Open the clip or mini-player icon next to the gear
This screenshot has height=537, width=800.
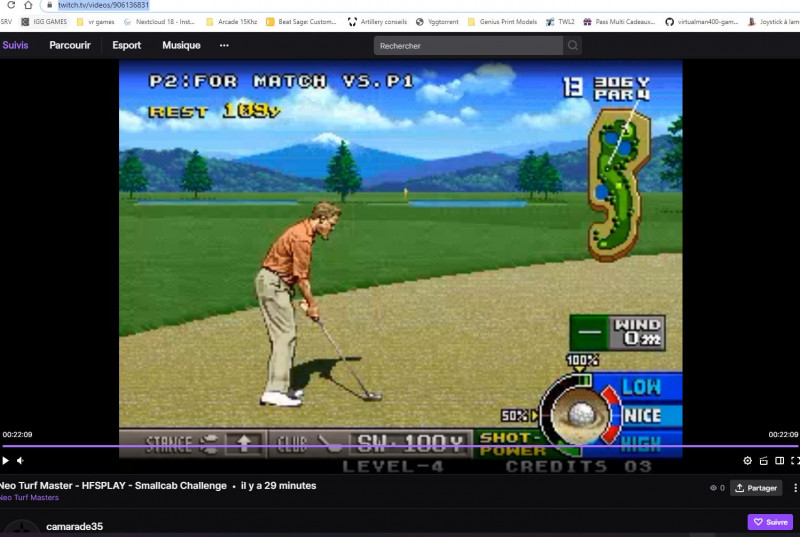tap(764, 461)
